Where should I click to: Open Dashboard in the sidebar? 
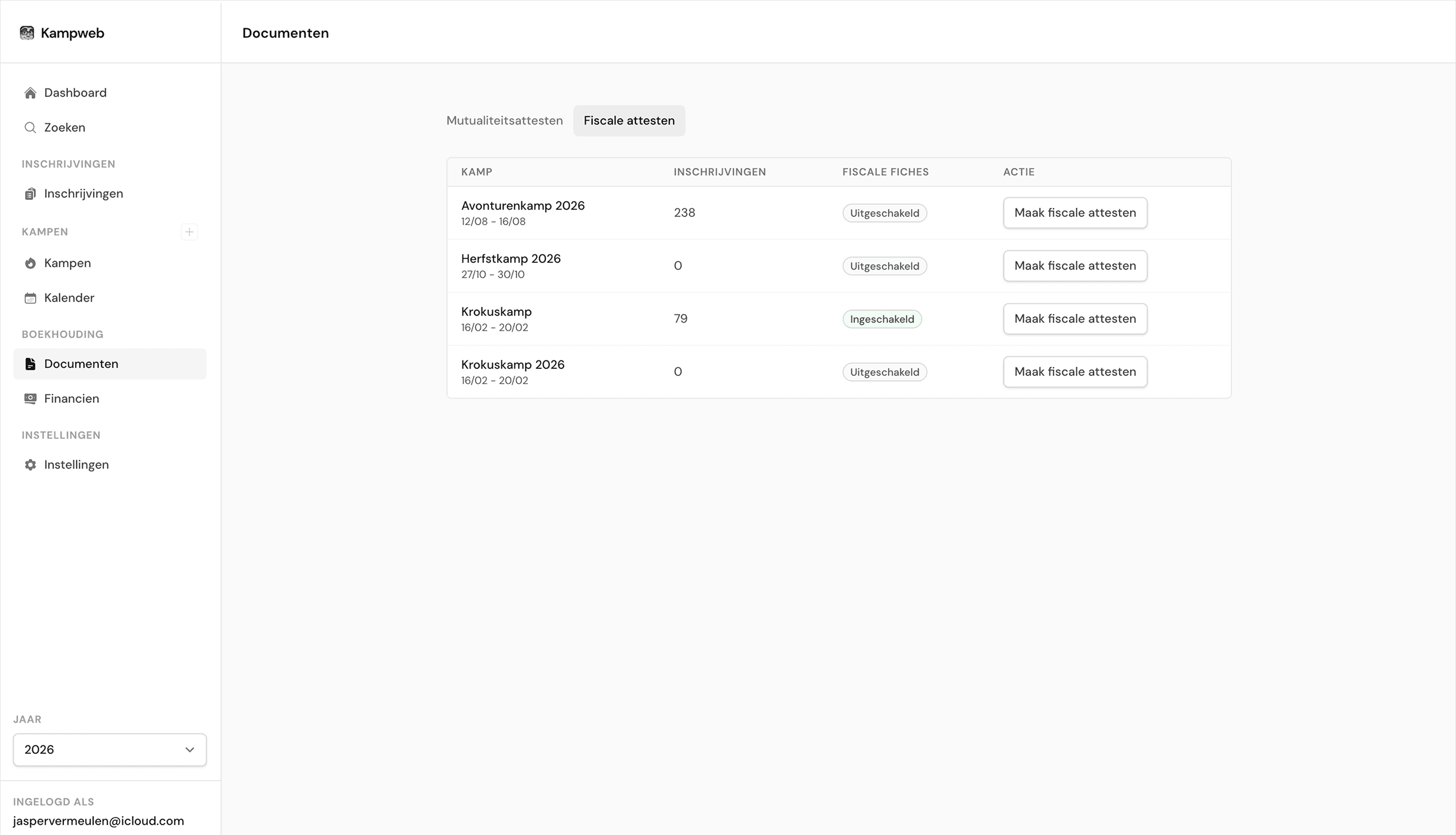click(110, 93)
